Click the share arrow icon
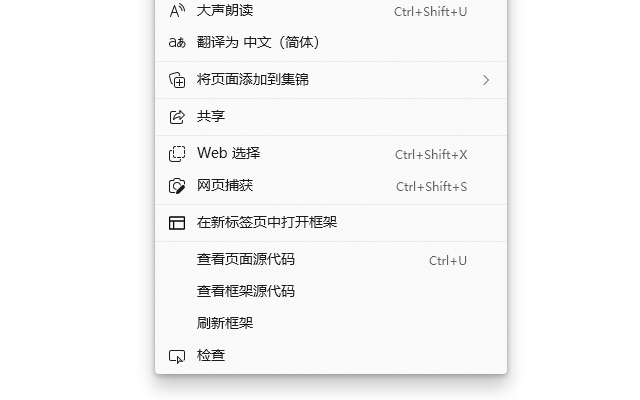The height and width of the screenshot is (400, 640). point(177,117)
